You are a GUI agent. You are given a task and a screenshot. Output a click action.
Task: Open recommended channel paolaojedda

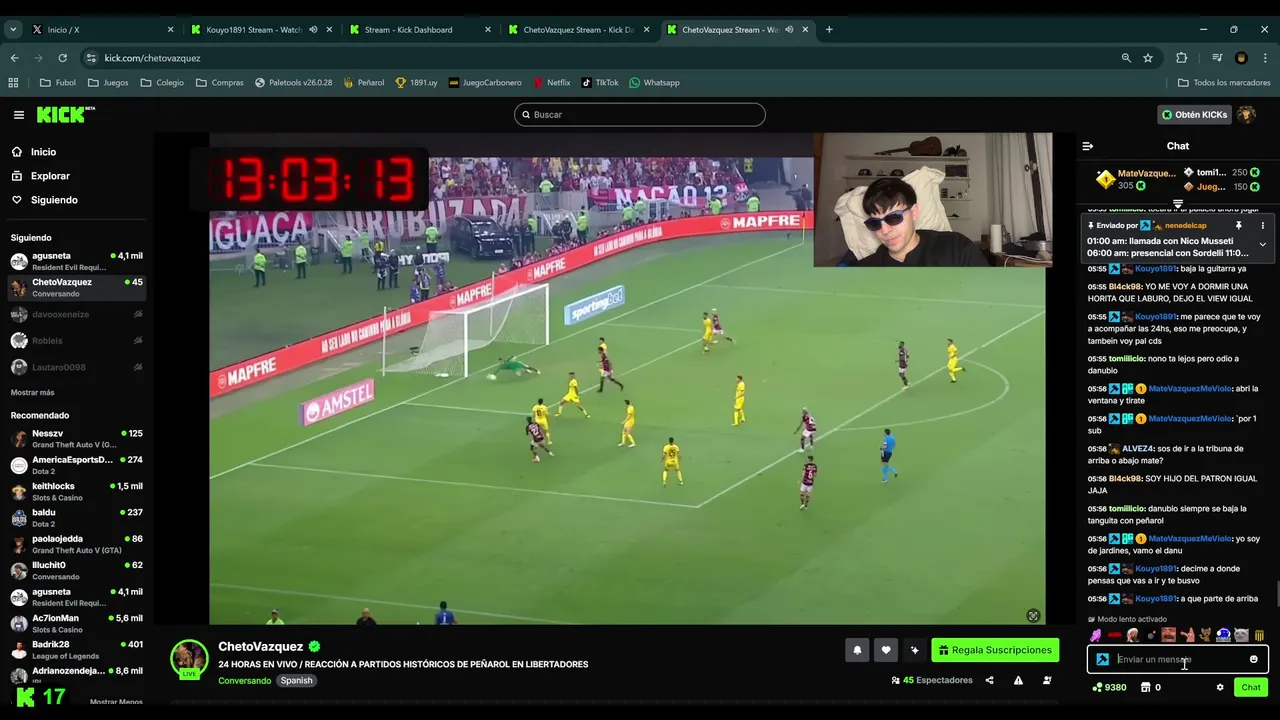pyautogui.click(x=77, y=544)
